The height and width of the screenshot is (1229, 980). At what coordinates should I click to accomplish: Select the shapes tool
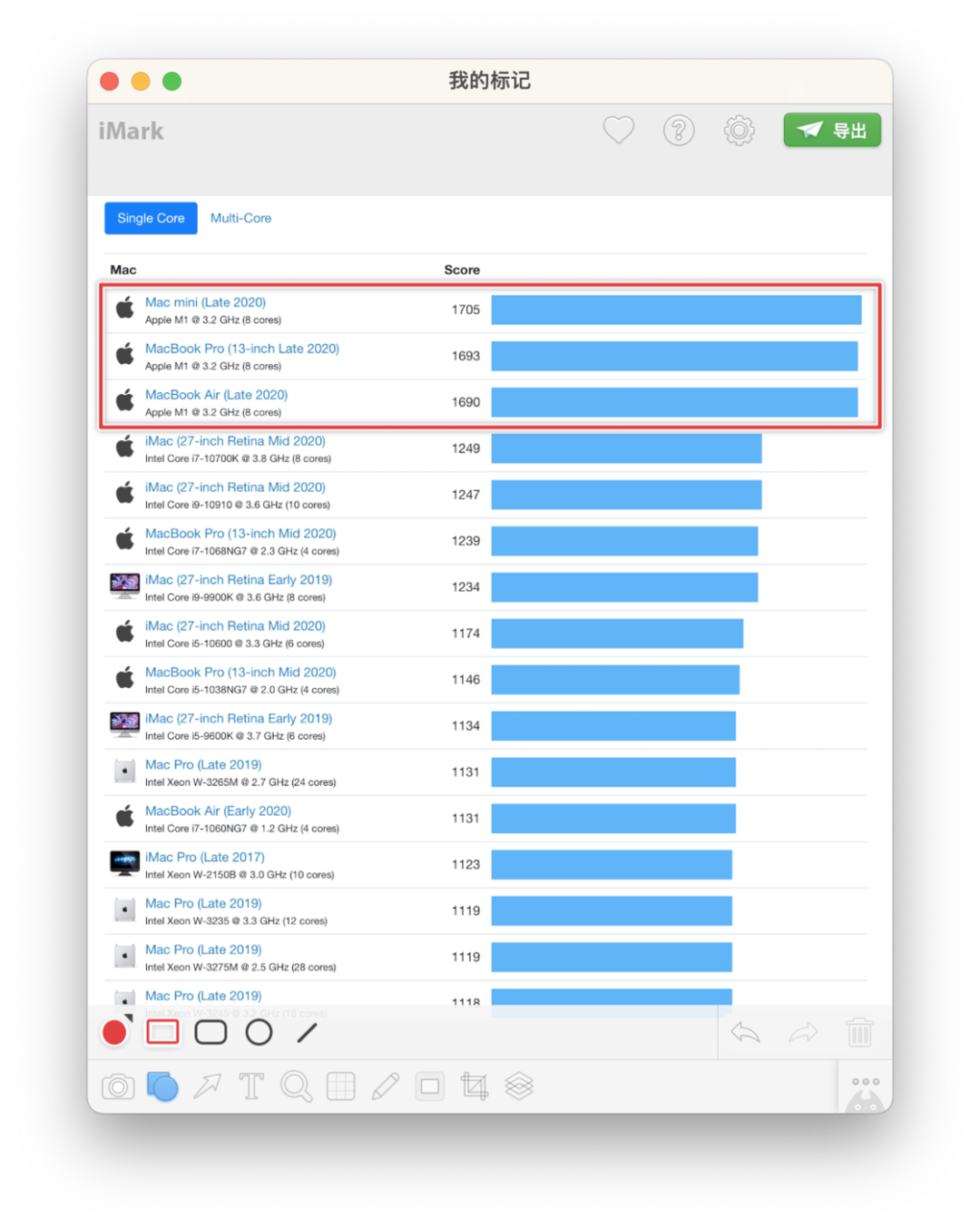click(x=162, y=1086)
